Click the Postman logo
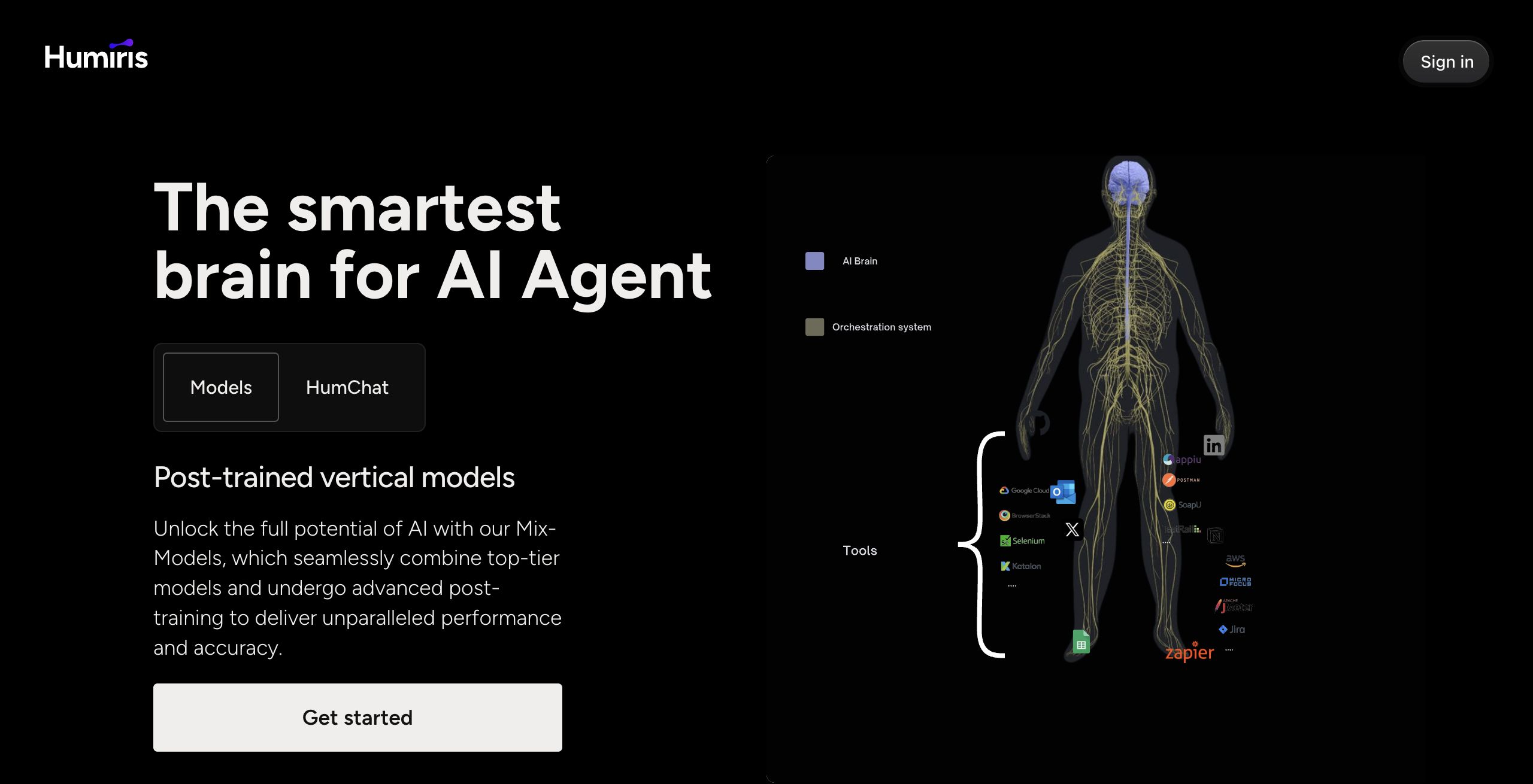 click(1181, 480)
